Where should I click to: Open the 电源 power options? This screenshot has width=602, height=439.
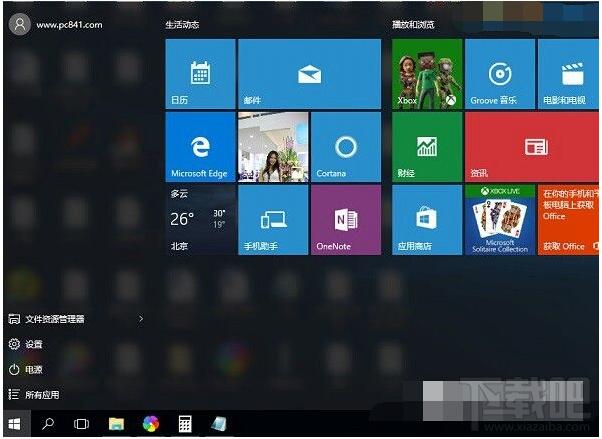(x=34, y=369)
